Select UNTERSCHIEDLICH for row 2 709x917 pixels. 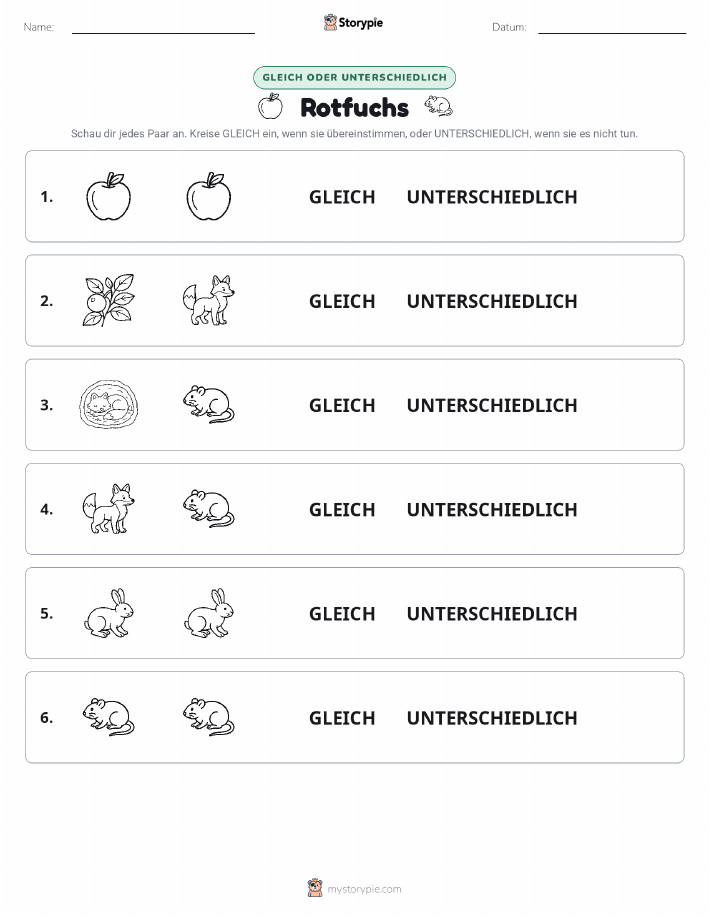(x=492, y=301)
